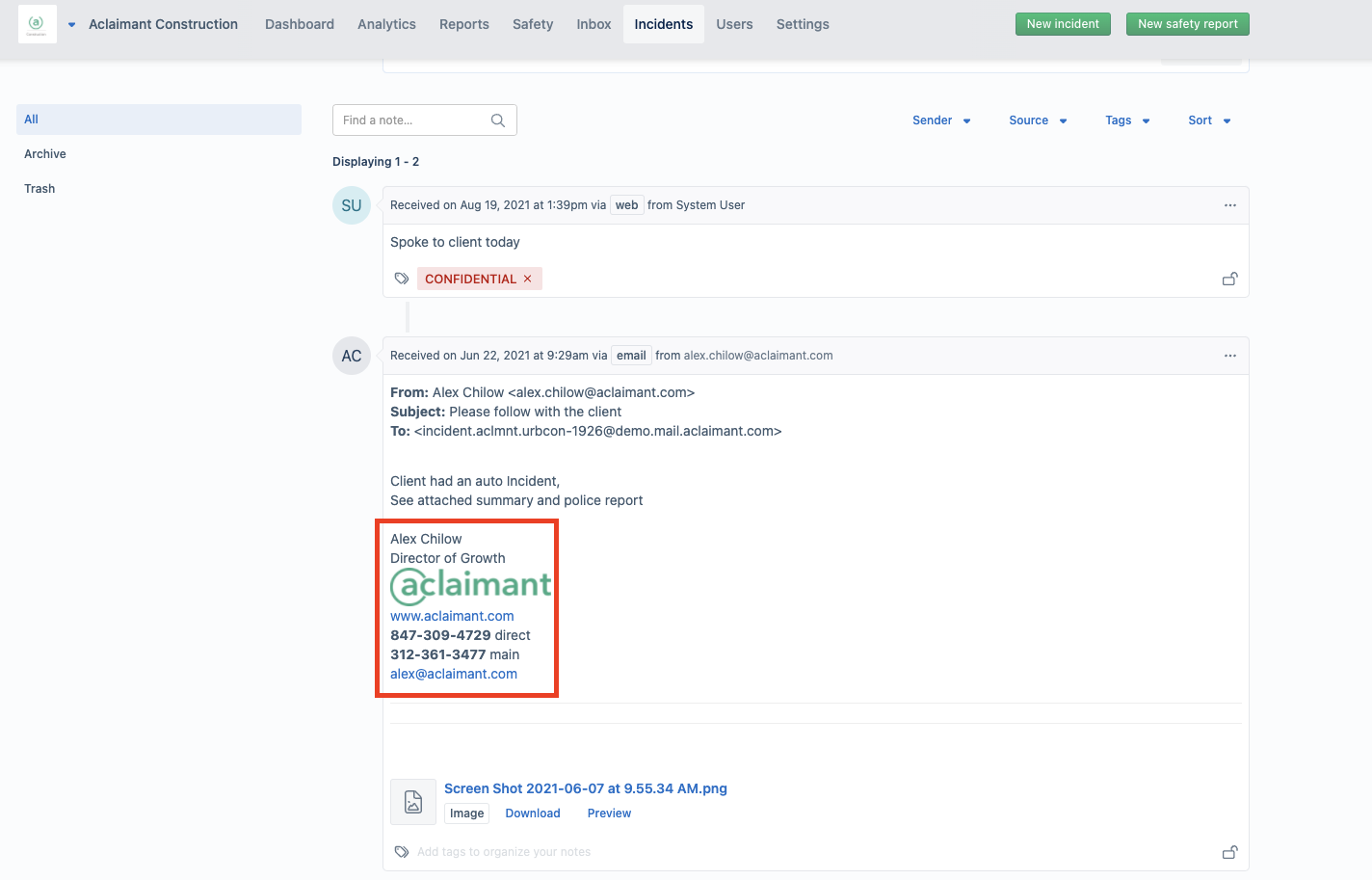Image resolution: width=1372 pixels, height=880 pixels.
Task: Click the AC avatar of Alex Chilow
Action: pyautogui.click(x=352, y=356)
